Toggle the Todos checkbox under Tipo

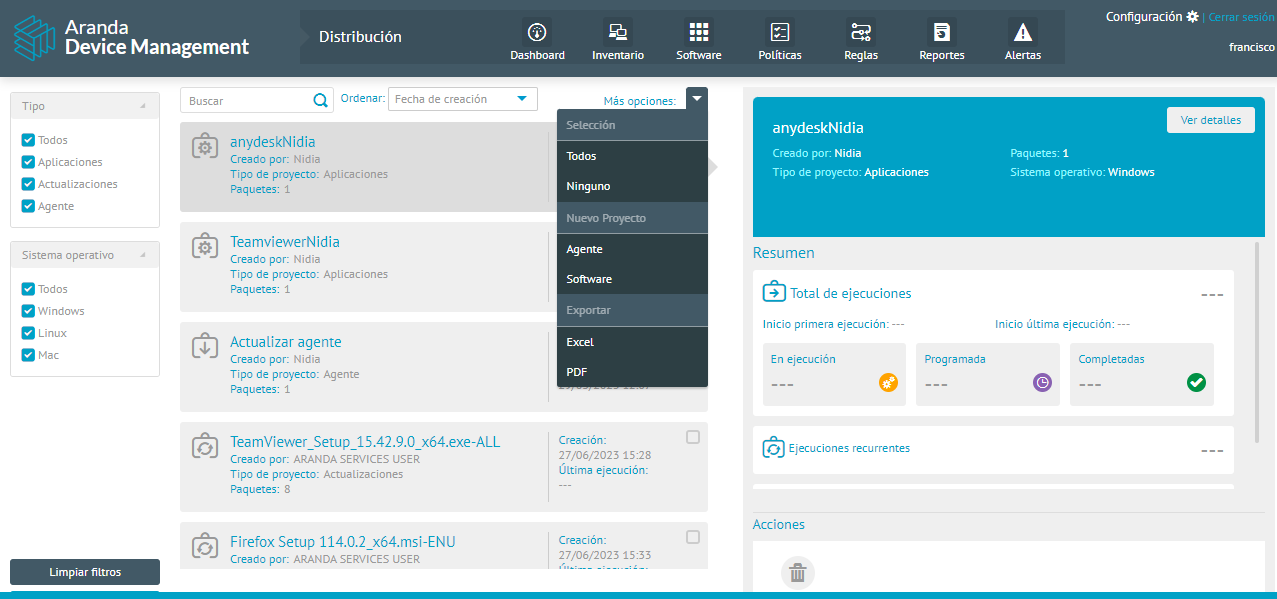[28, 140]
